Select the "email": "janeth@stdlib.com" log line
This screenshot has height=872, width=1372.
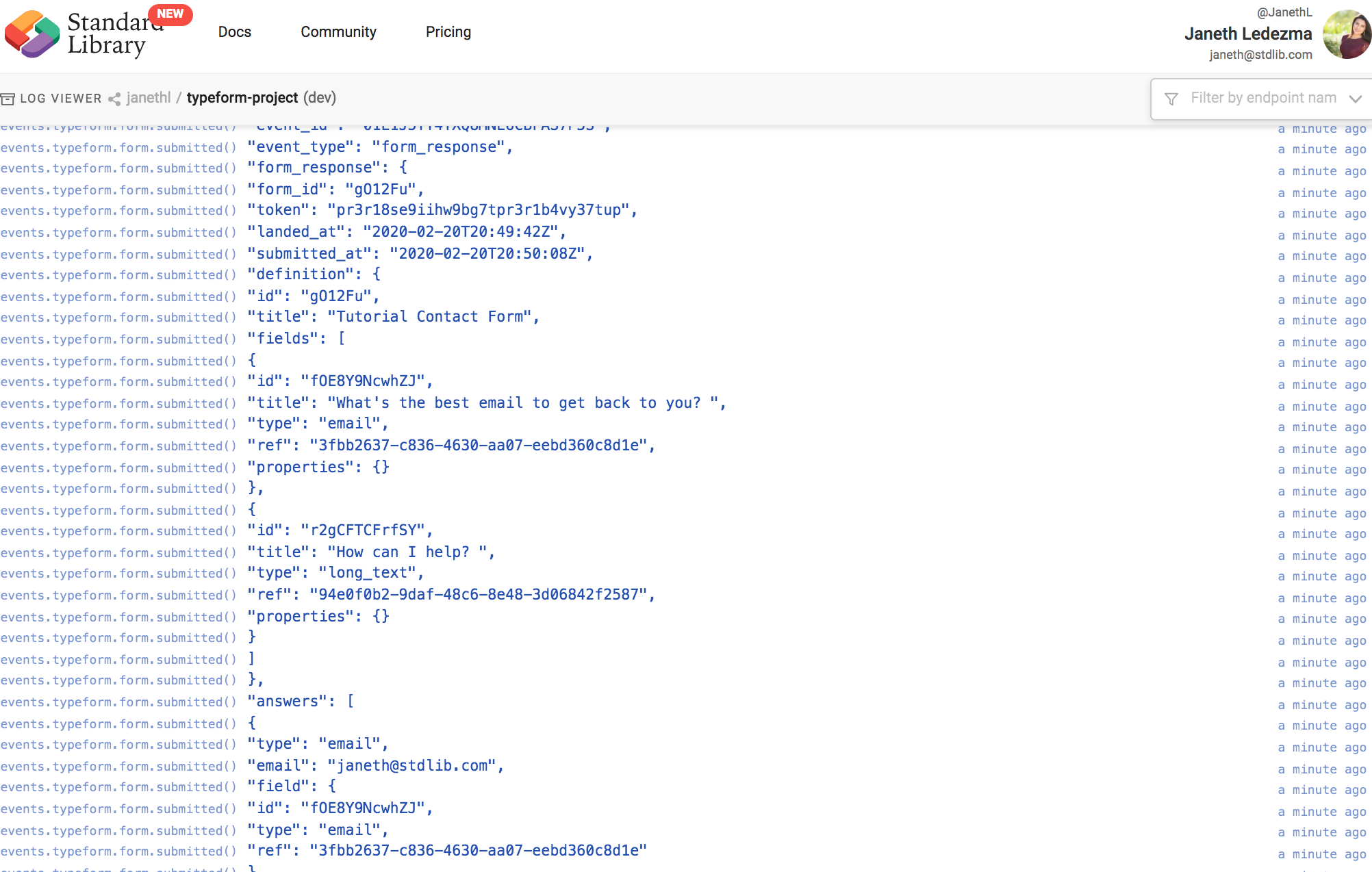[x=376, y=766]
